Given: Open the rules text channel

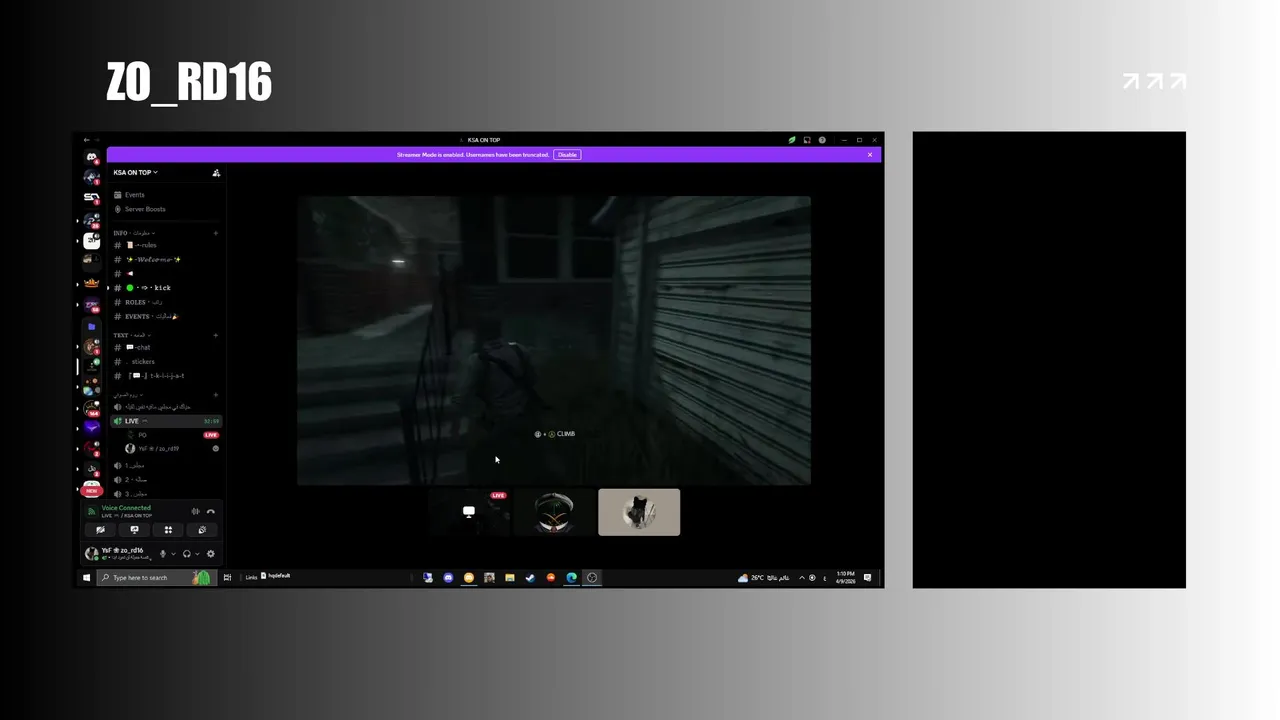Looking at the screenshot, I should coord(166,245).
